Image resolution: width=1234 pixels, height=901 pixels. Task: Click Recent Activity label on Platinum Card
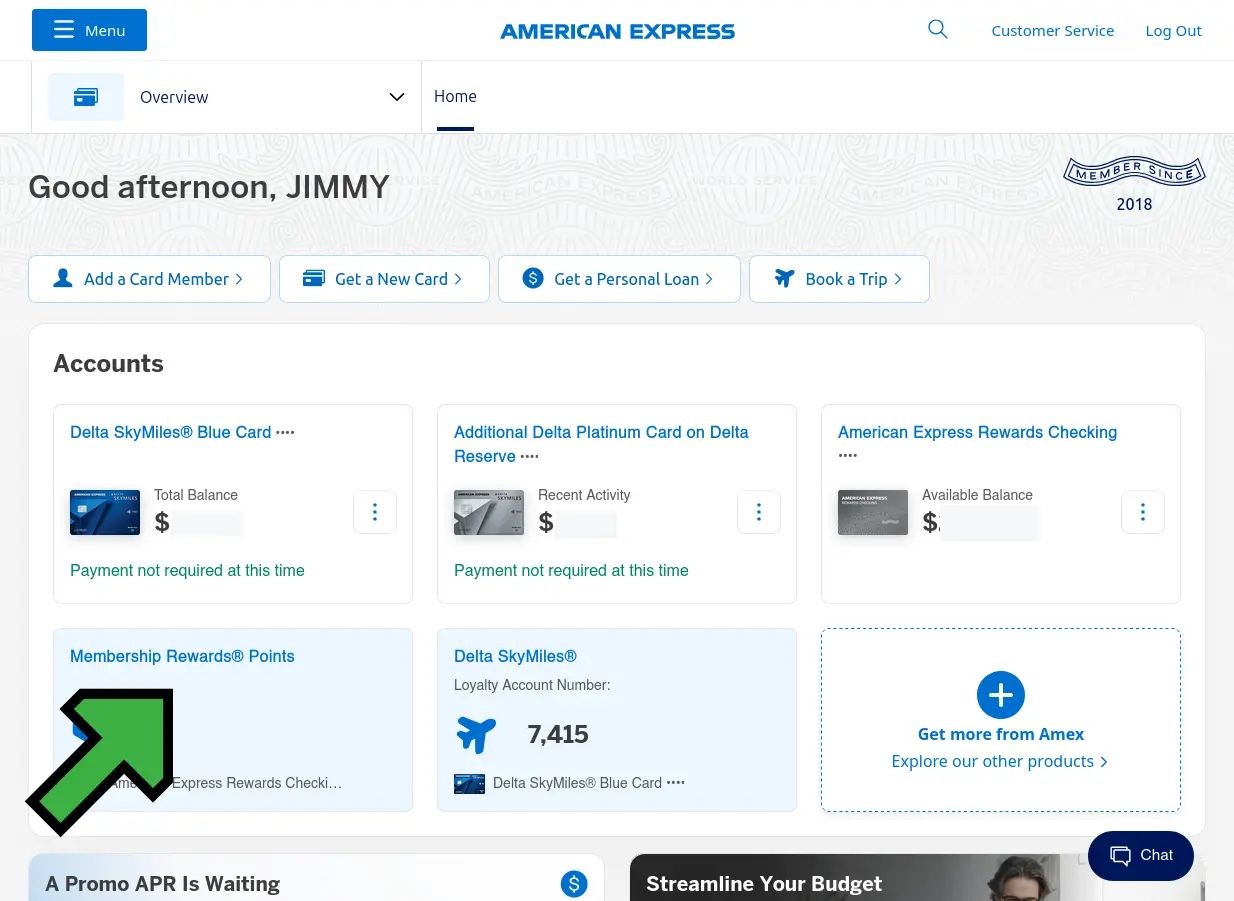[584, 495]
